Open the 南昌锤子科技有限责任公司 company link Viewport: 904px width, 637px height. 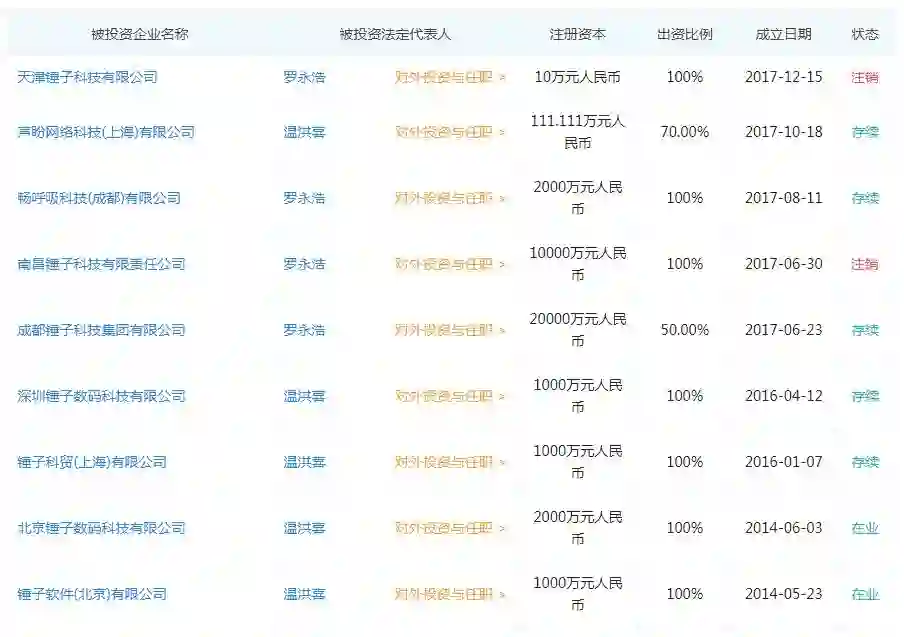pos(101,264)
